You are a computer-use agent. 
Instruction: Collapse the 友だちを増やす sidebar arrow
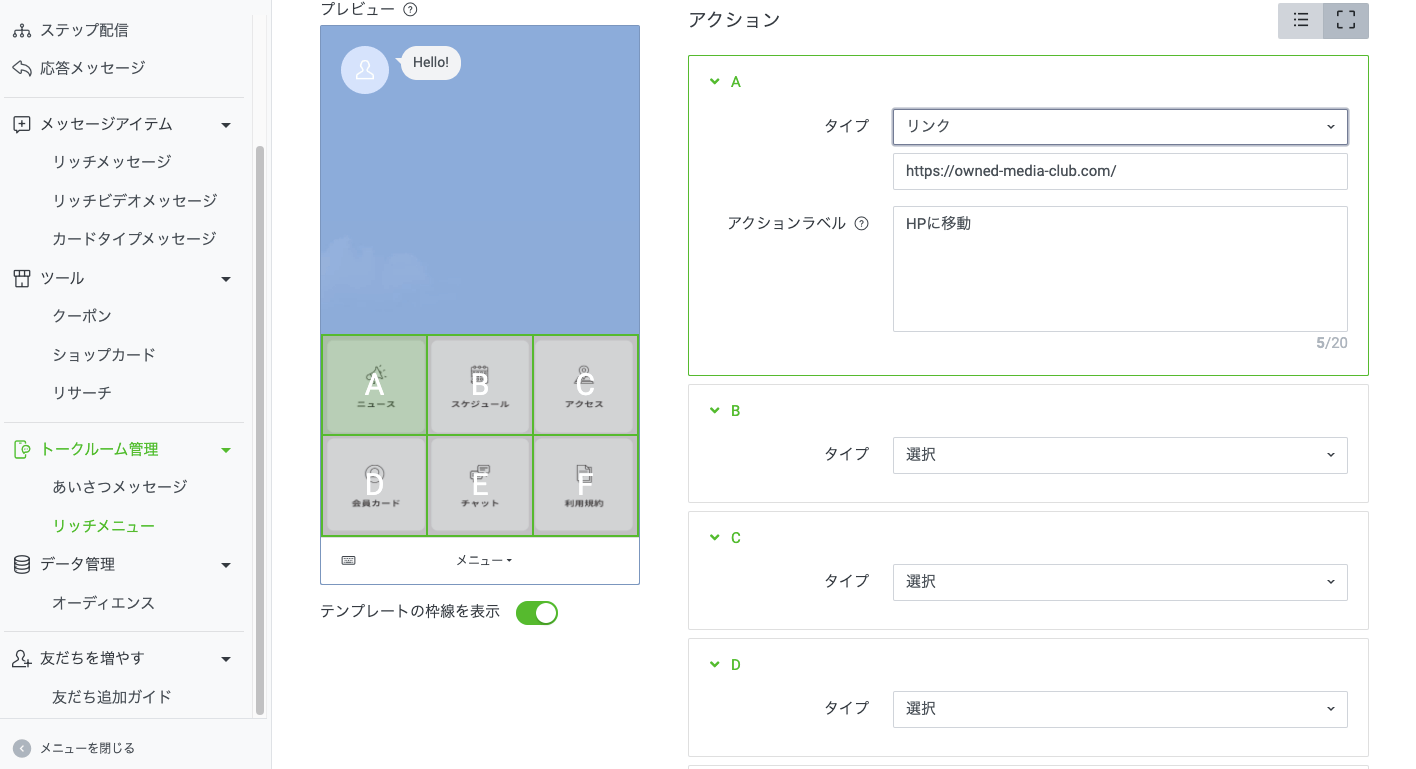[226, 659]
